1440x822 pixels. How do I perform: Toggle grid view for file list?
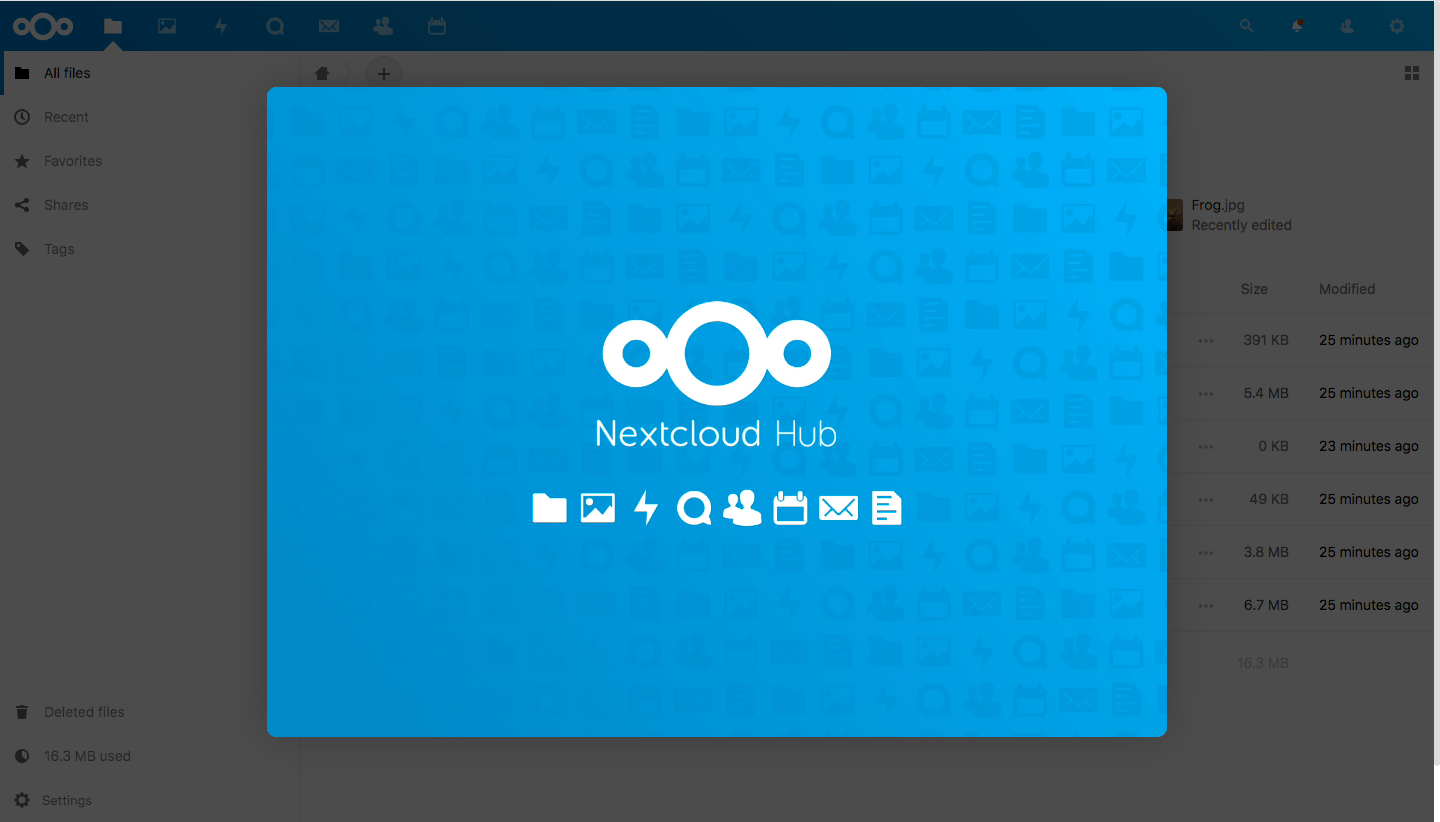click(1412, 73)
